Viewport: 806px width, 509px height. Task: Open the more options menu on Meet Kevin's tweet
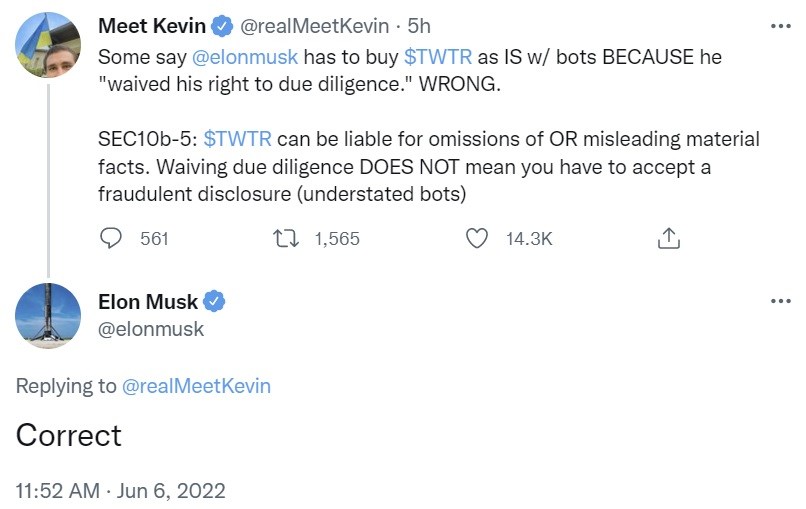[x=780, y=25]
